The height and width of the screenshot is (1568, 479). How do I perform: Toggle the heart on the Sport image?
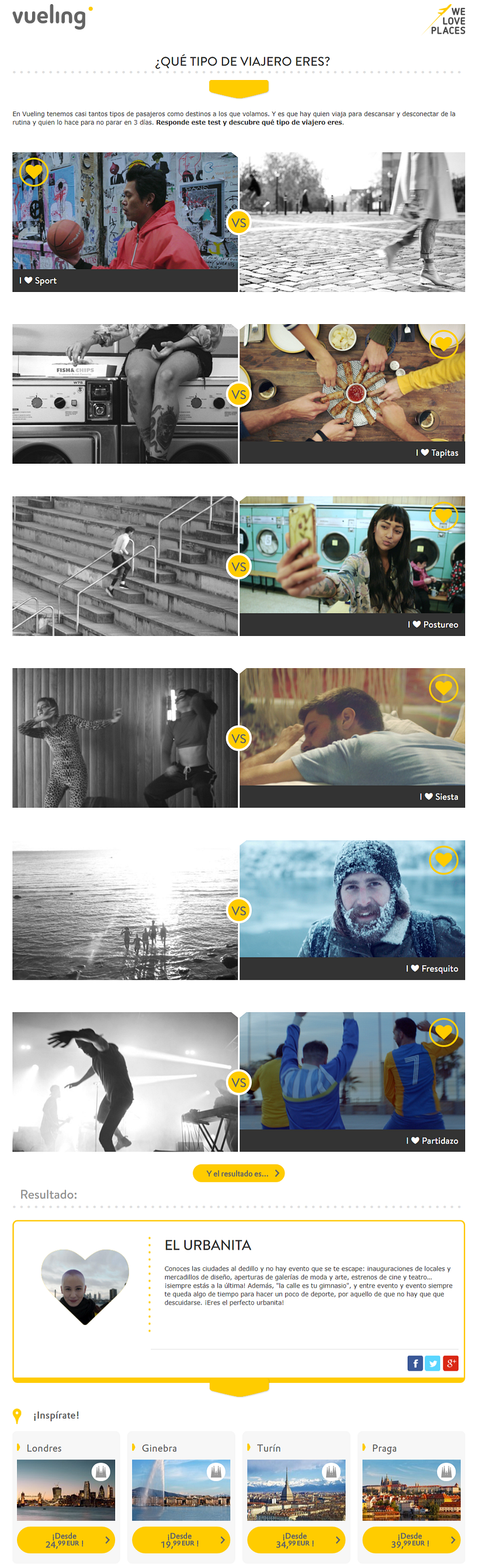tap(33, 172)
